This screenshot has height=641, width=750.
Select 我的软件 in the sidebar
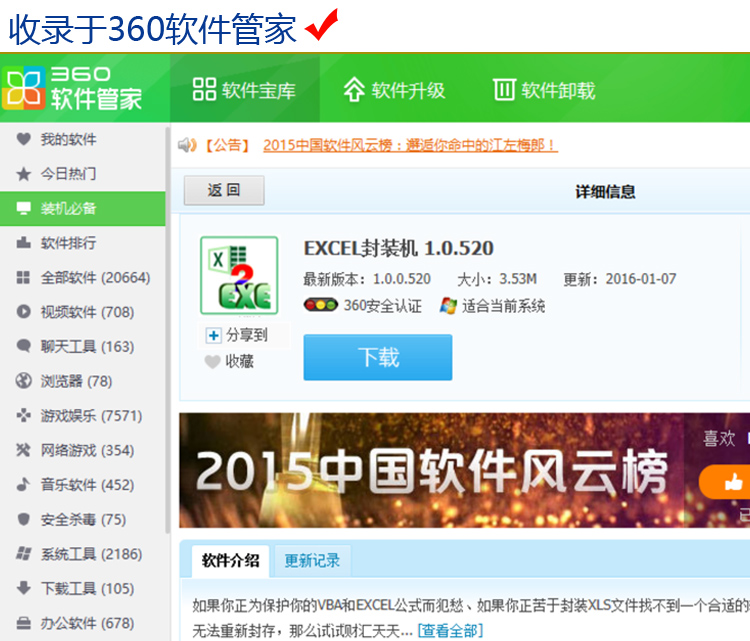tap(83, 139)
